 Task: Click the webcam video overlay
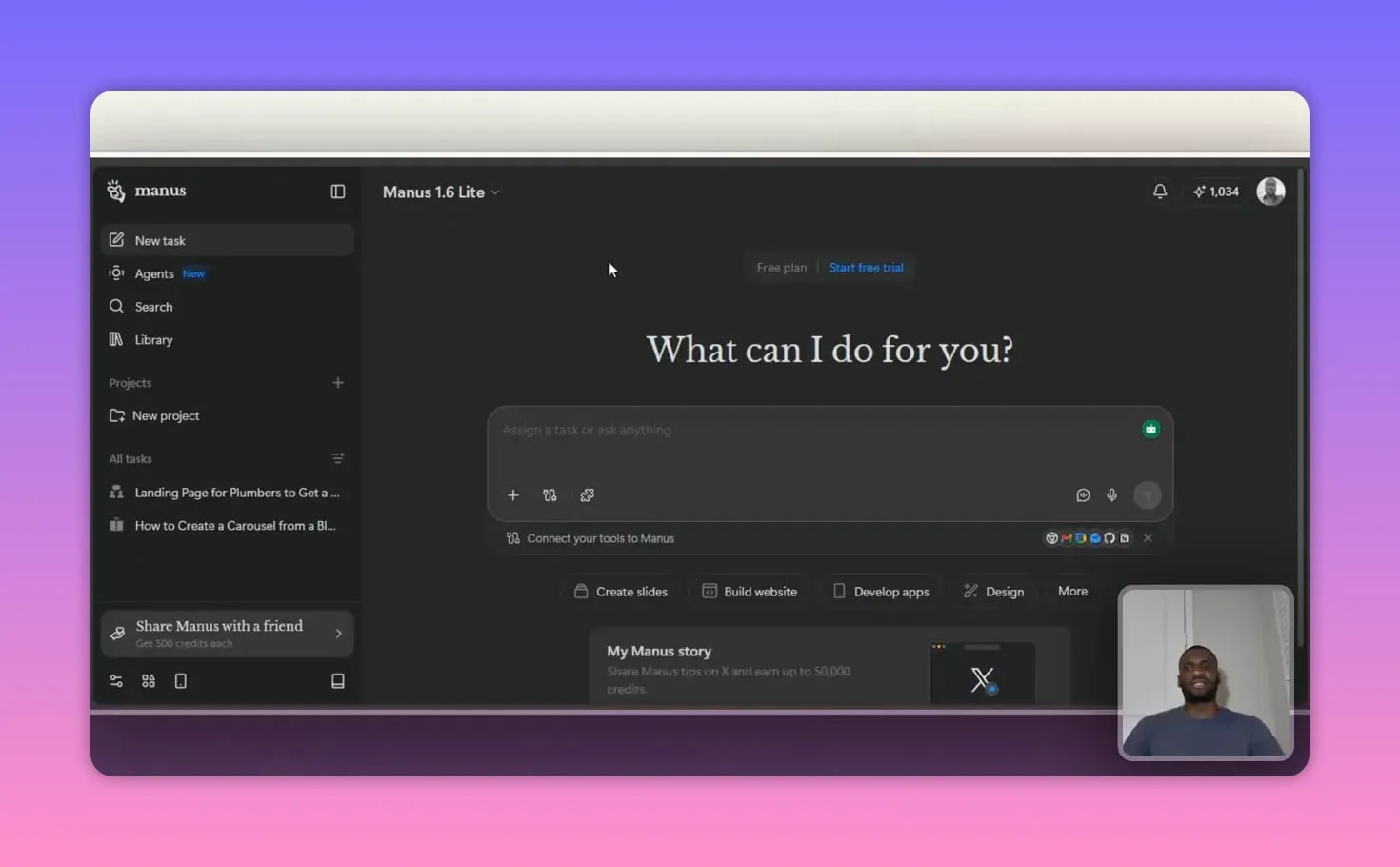pos(1206,673)
